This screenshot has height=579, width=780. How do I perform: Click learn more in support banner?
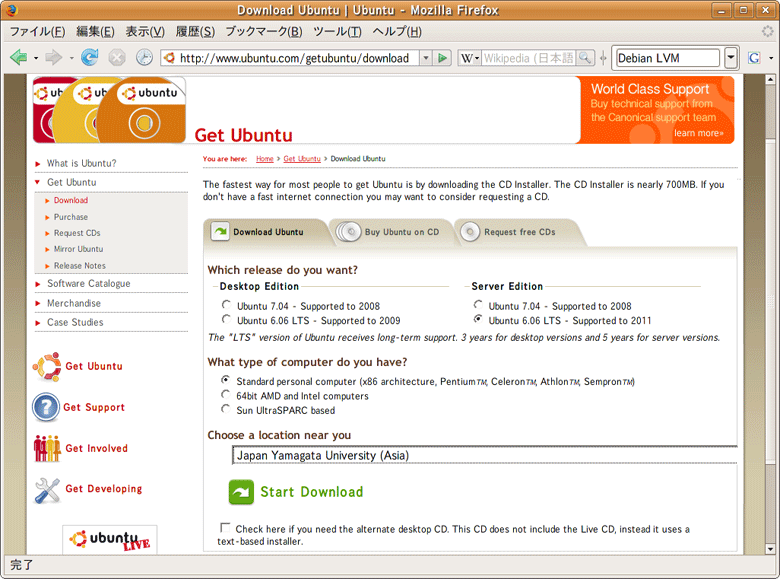point(698,133)
